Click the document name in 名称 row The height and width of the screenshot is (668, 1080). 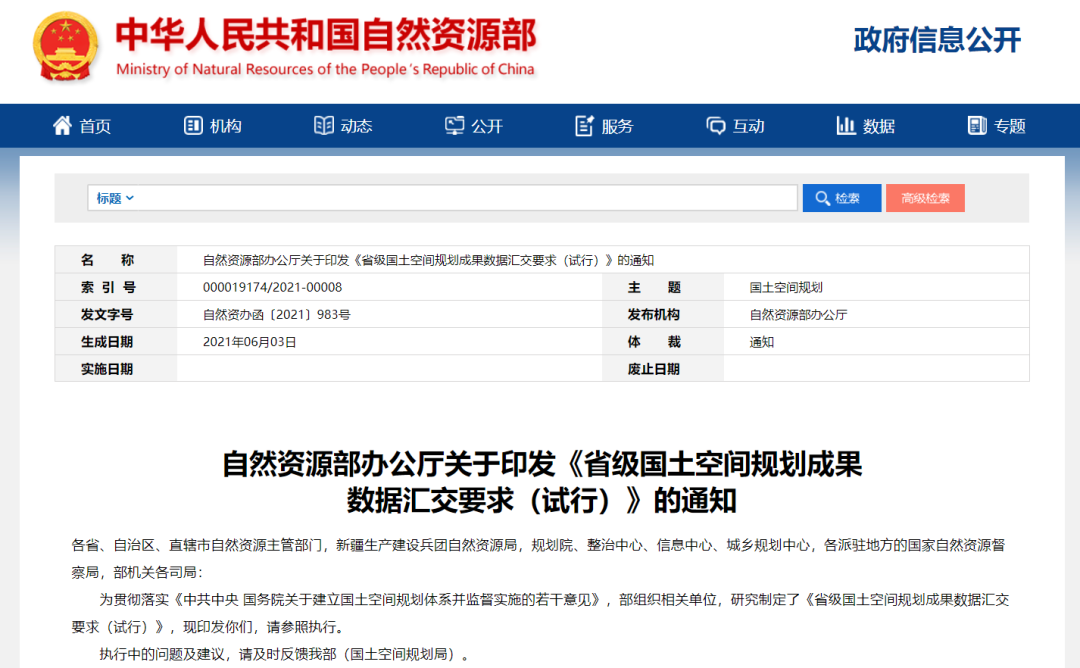pos(428,260)
